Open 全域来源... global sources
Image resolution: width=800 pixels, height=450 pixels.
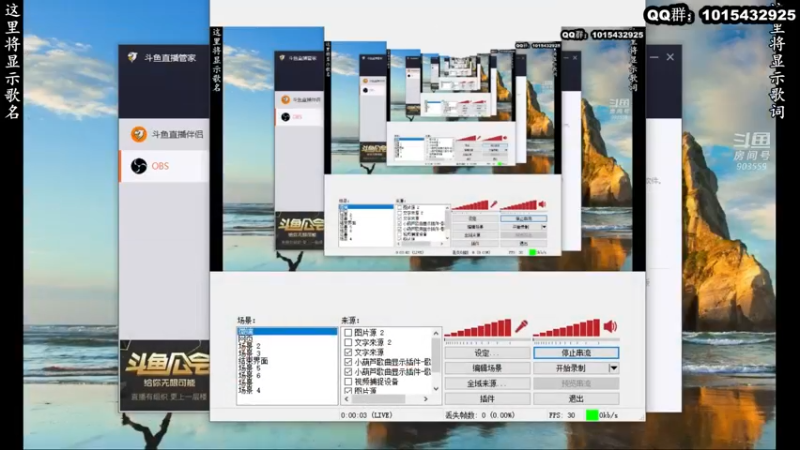[x=487, y=383]
